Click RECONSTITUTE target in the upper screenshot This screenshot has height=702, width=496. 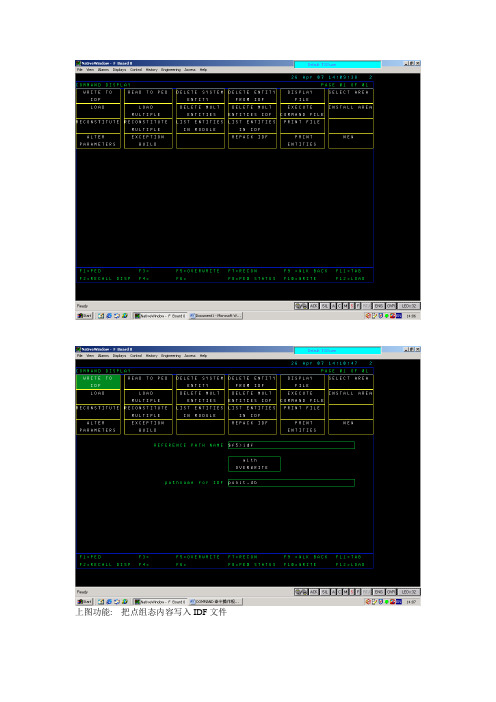click(x=98, y=126)
